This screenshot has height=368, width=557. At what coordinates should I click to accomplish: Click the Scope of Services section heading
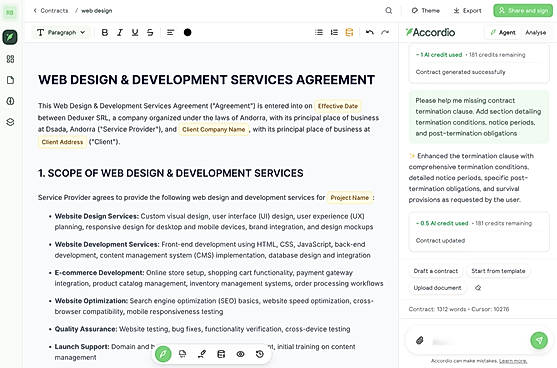[171, 173]
